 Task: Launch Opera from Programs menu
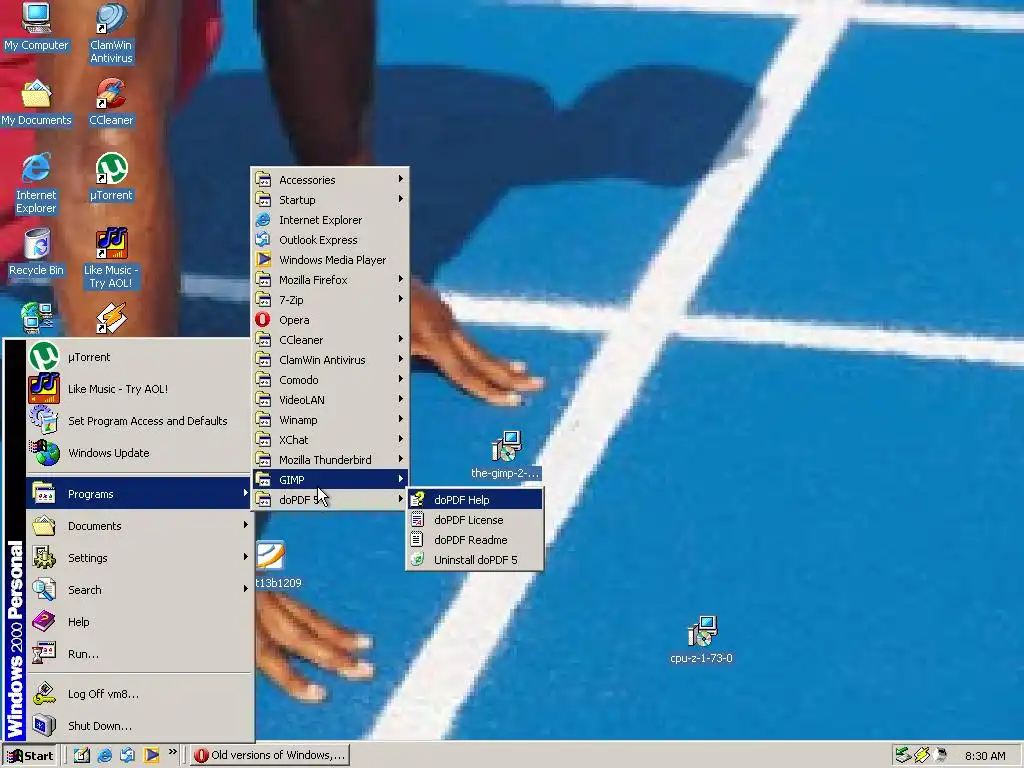pyautogui.click(x=330, y=320)
